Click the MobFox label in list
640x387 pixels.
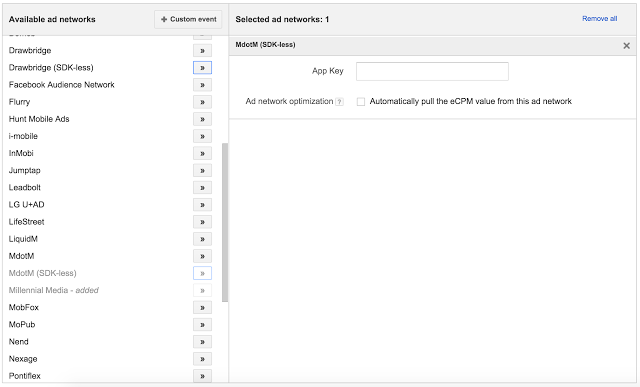24,308
